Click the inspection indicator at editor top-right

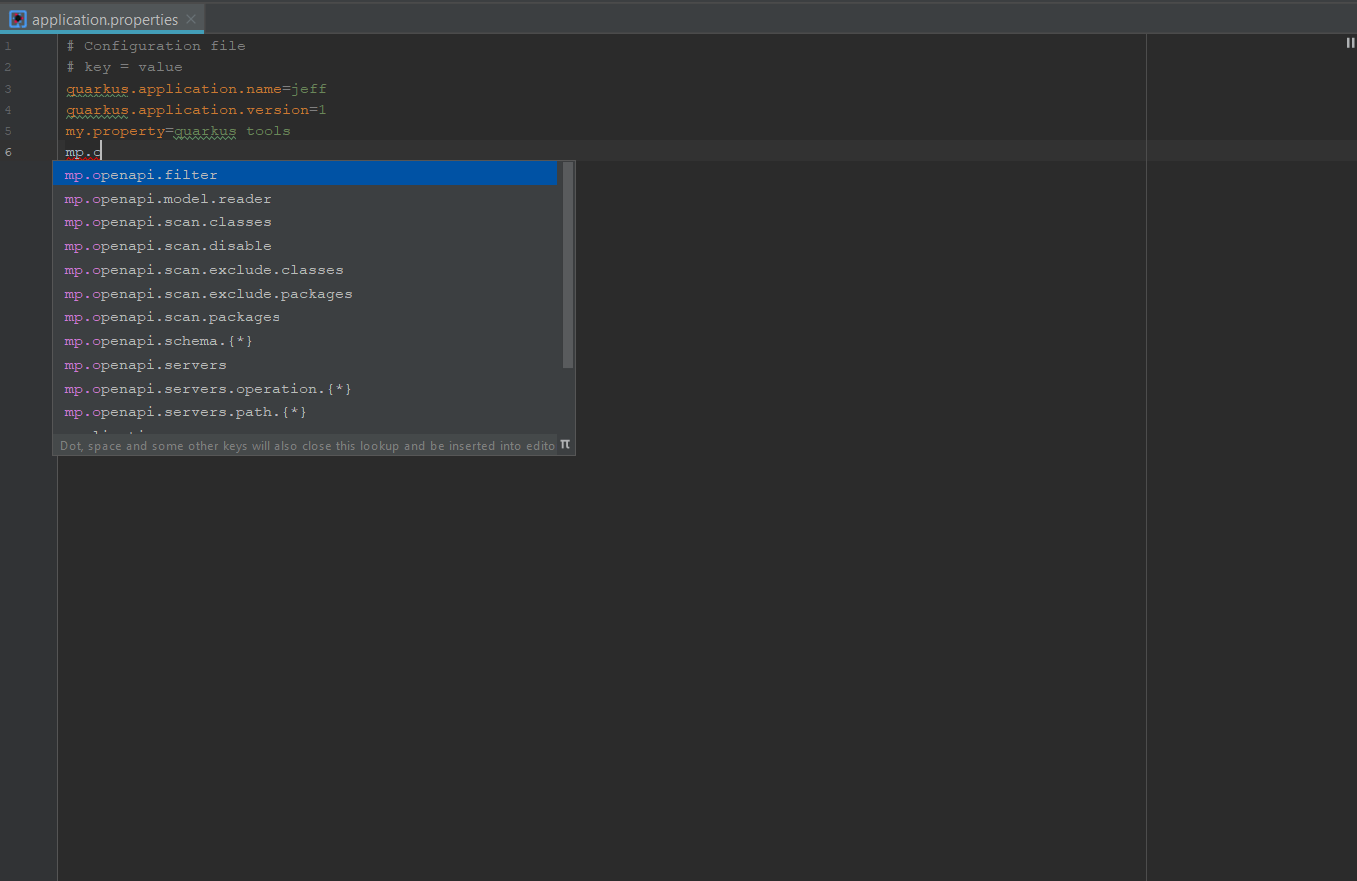[1350, 42]
